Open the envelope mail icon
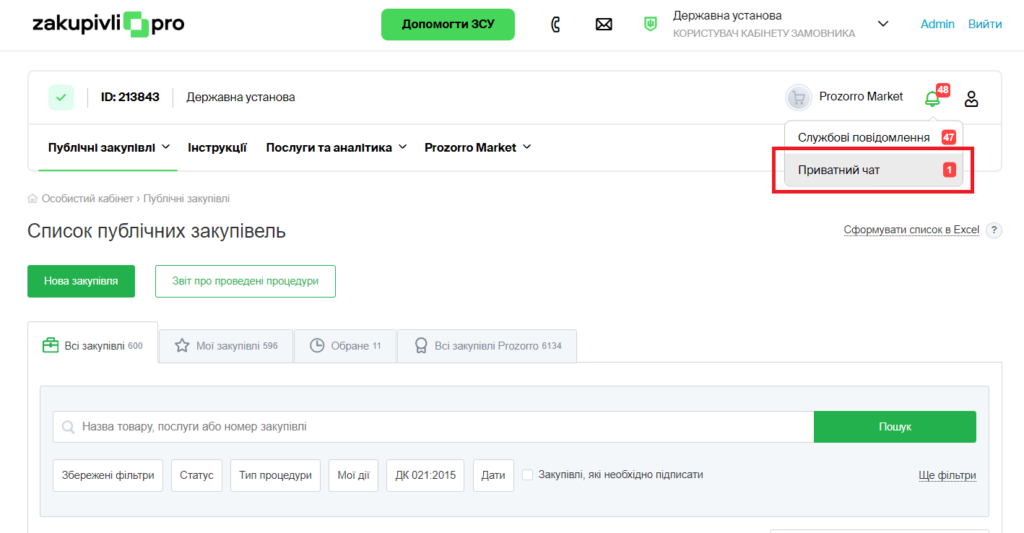The height and width of the screenshot is (533, 1024). 603,24
